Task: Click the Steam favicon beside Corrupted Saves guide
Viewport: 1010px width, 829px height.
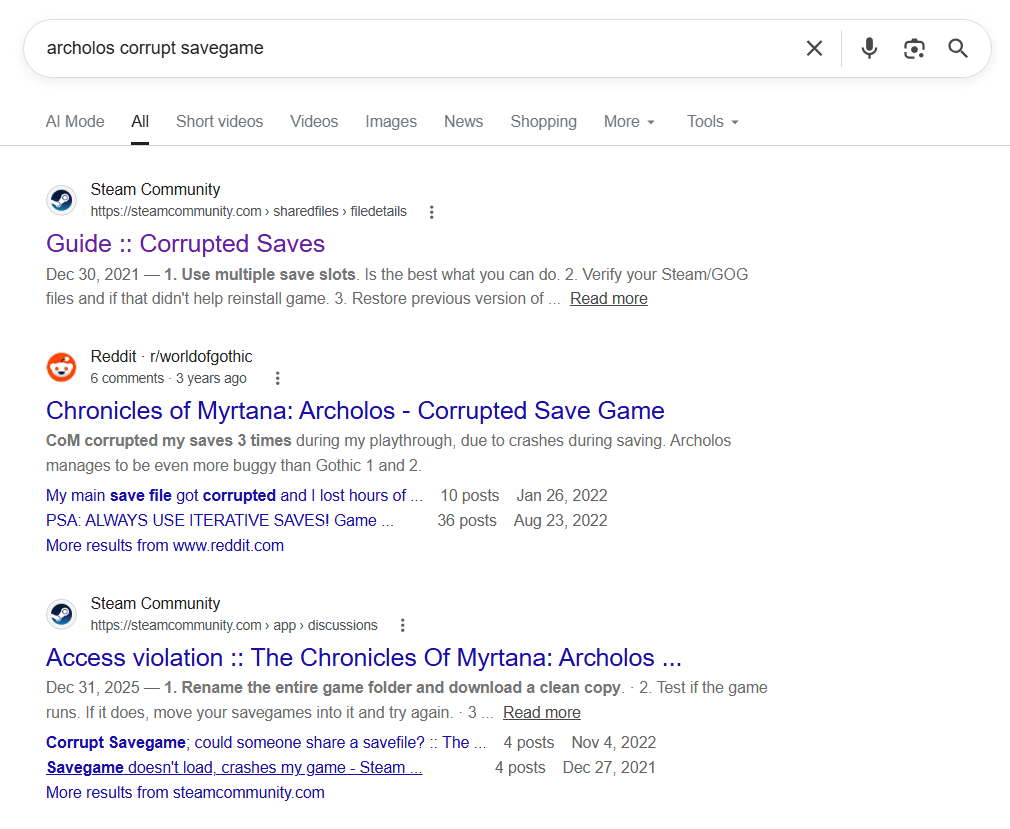Action: 62,200
